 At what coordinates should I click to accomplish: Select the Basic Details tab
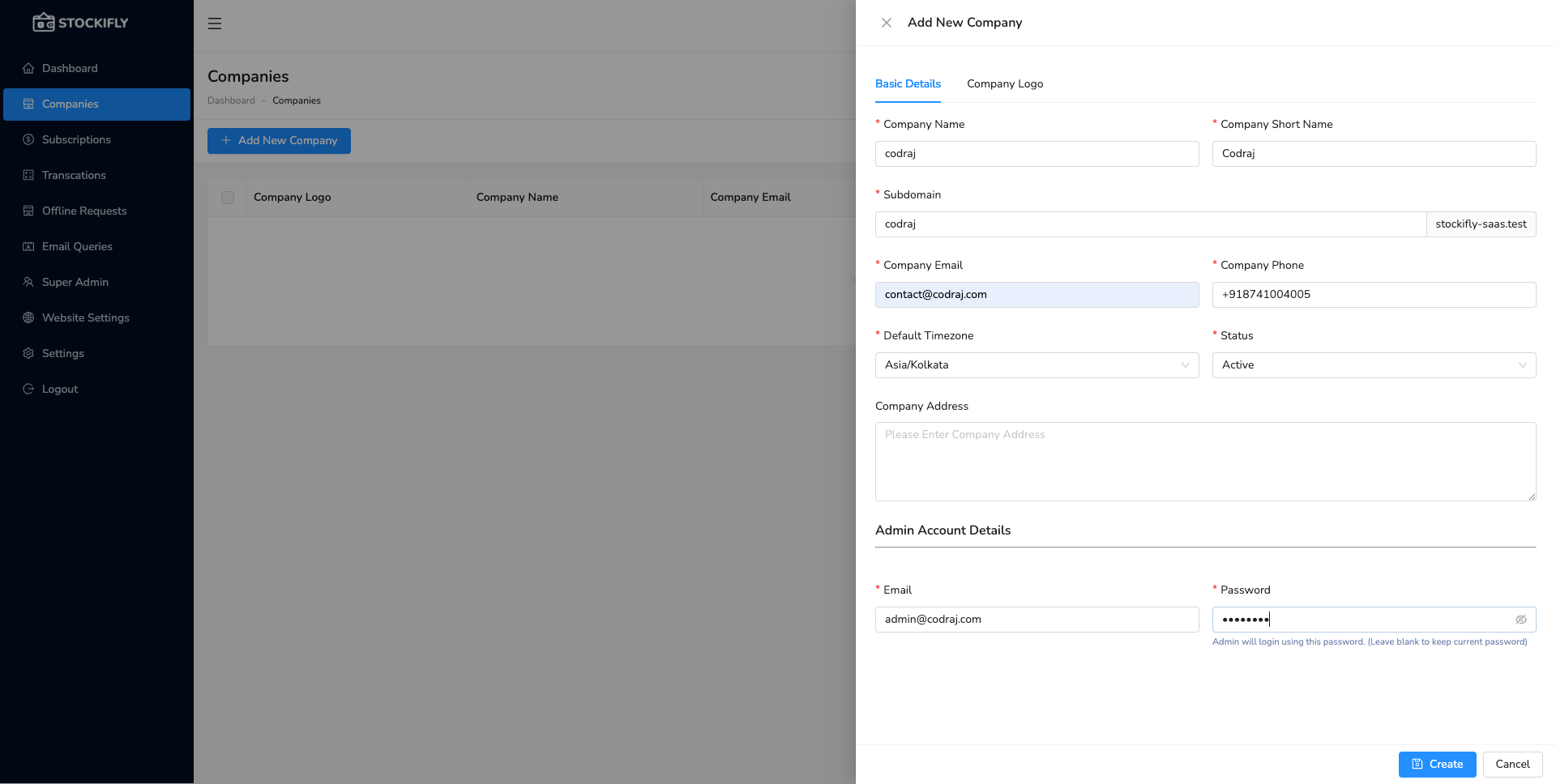click(908, 83)
